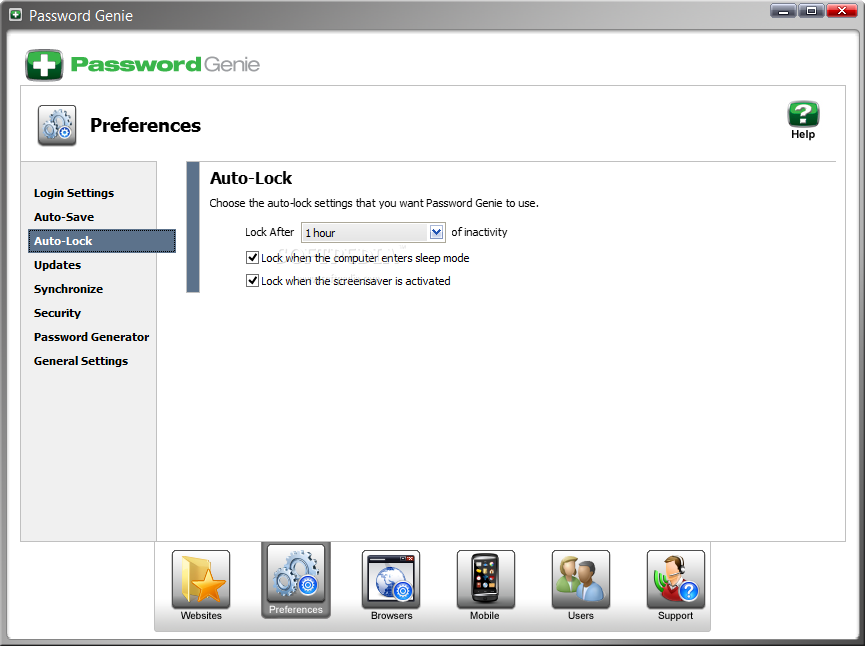Maximize the Password Genie window
This screenshot has width=865, height=646.
811,10
